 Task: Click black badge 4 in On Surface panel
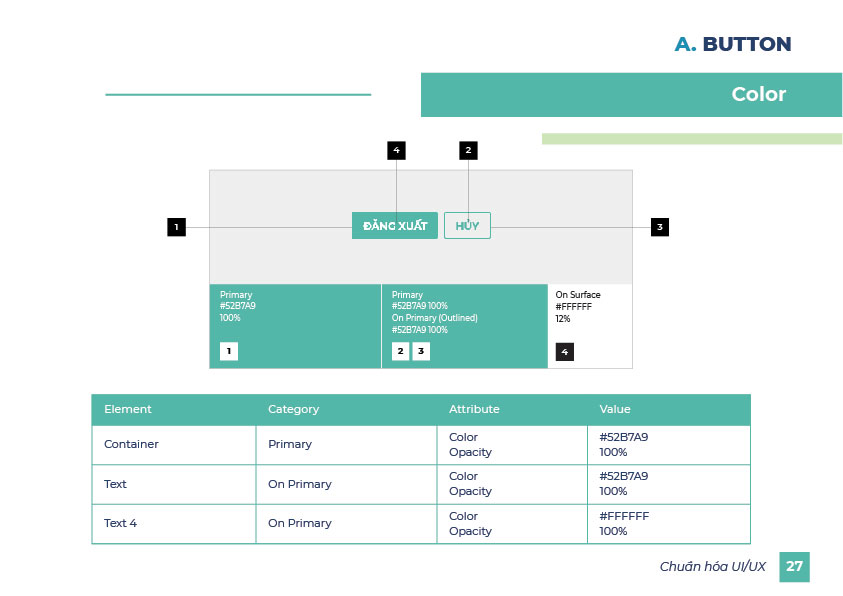pos(565,352)
